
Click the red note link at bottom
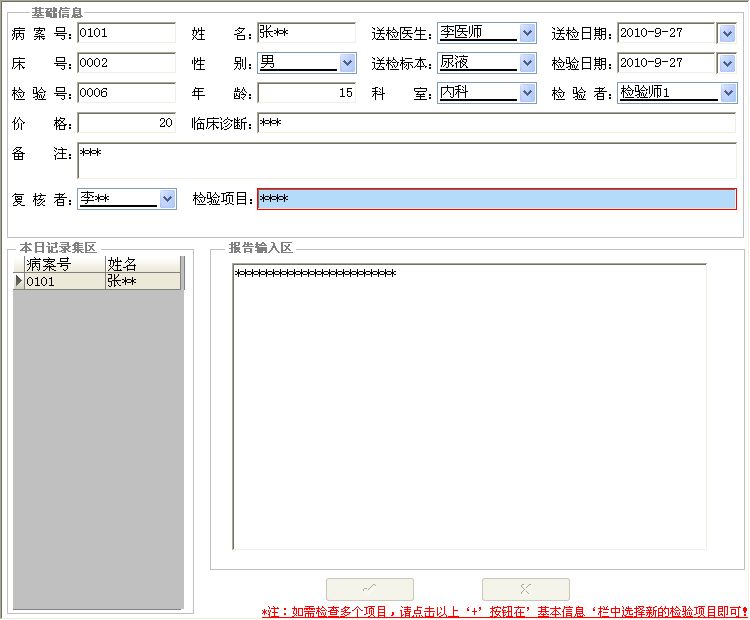[504, 611]
